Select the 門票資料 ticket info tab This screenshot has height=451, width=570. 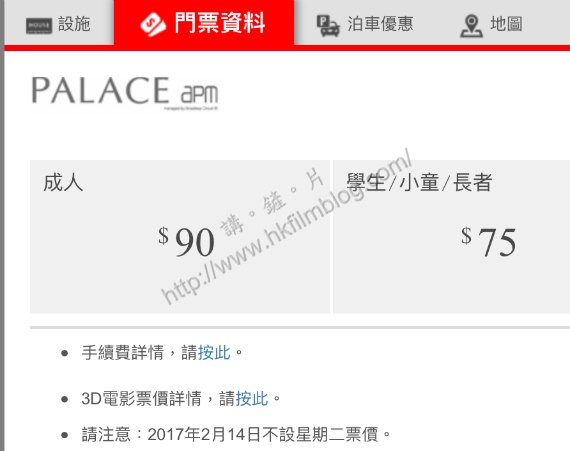click(x=204, y=23)
